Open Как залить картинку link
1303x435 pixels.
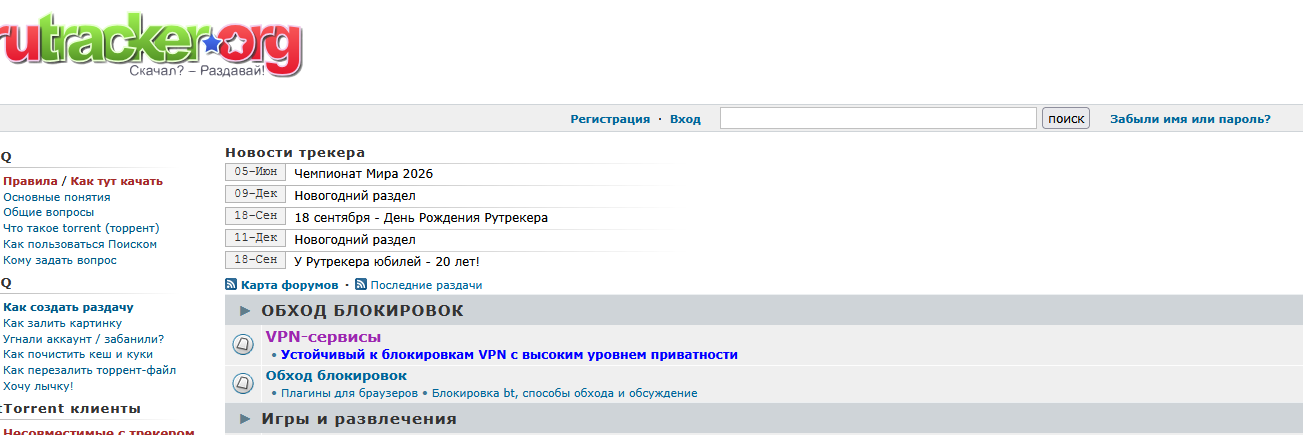63,323
